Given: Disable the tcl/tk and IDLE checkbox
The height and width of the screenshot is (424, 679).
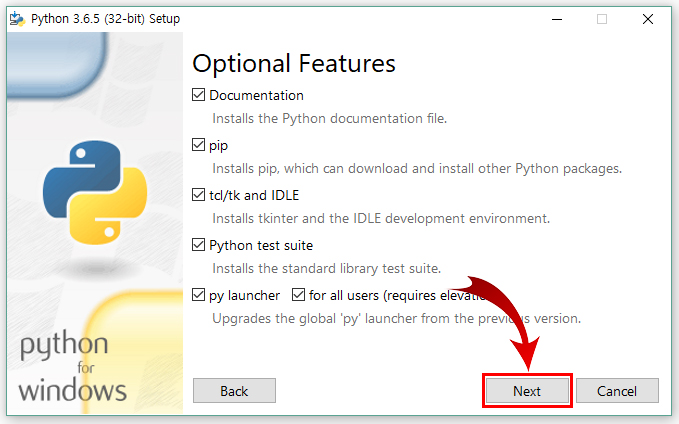Looking at the screenshot, I should tap(198, 195).
